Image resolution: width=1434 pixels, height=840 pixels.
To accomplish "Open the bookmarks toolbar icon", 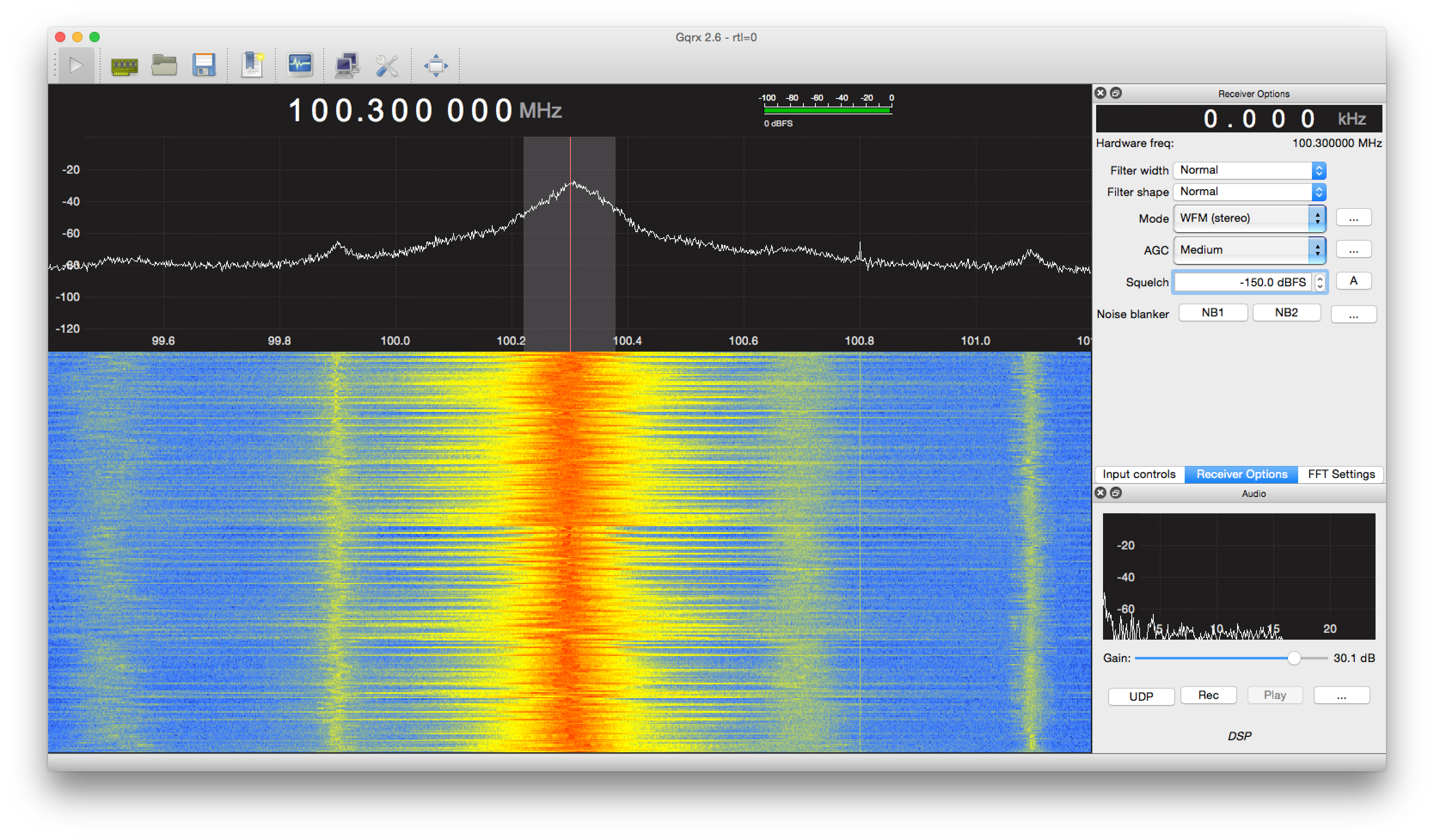I will pyautogui.click(x=252, y=65).
